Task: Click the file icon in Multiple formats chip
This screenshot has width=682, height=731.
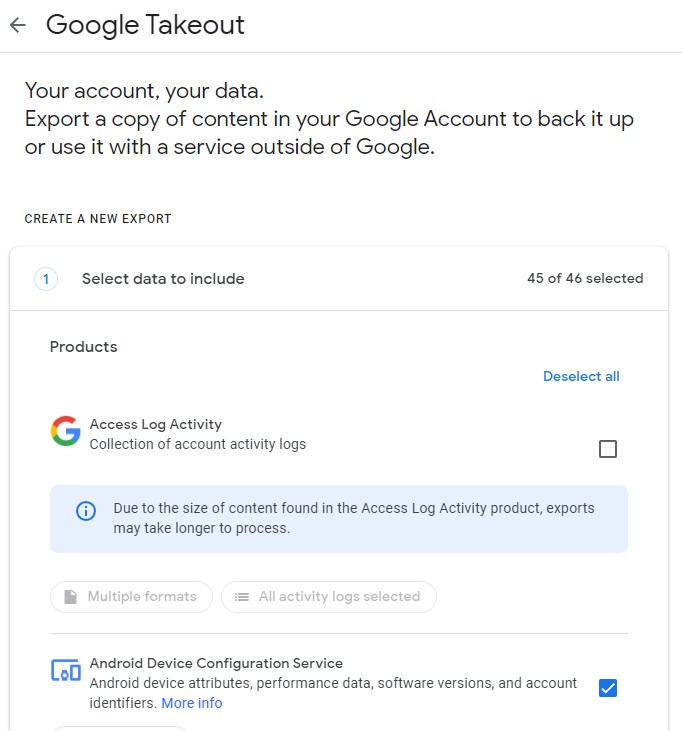Action: [70, 597]
